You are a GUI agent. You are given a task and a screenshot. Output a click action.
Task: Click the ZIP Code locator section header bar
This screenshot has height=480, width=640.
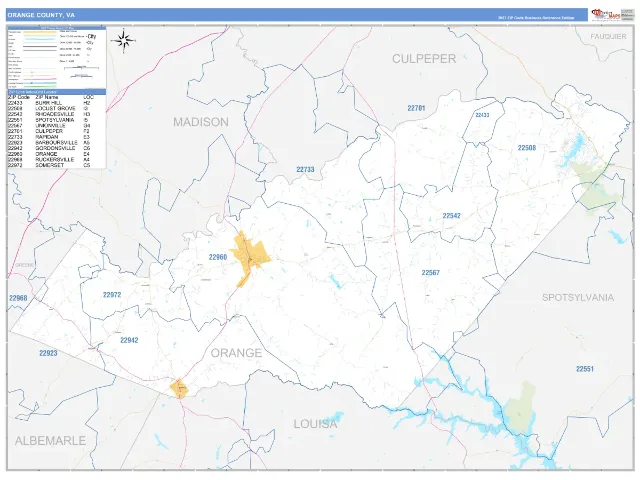click(57, 92)
